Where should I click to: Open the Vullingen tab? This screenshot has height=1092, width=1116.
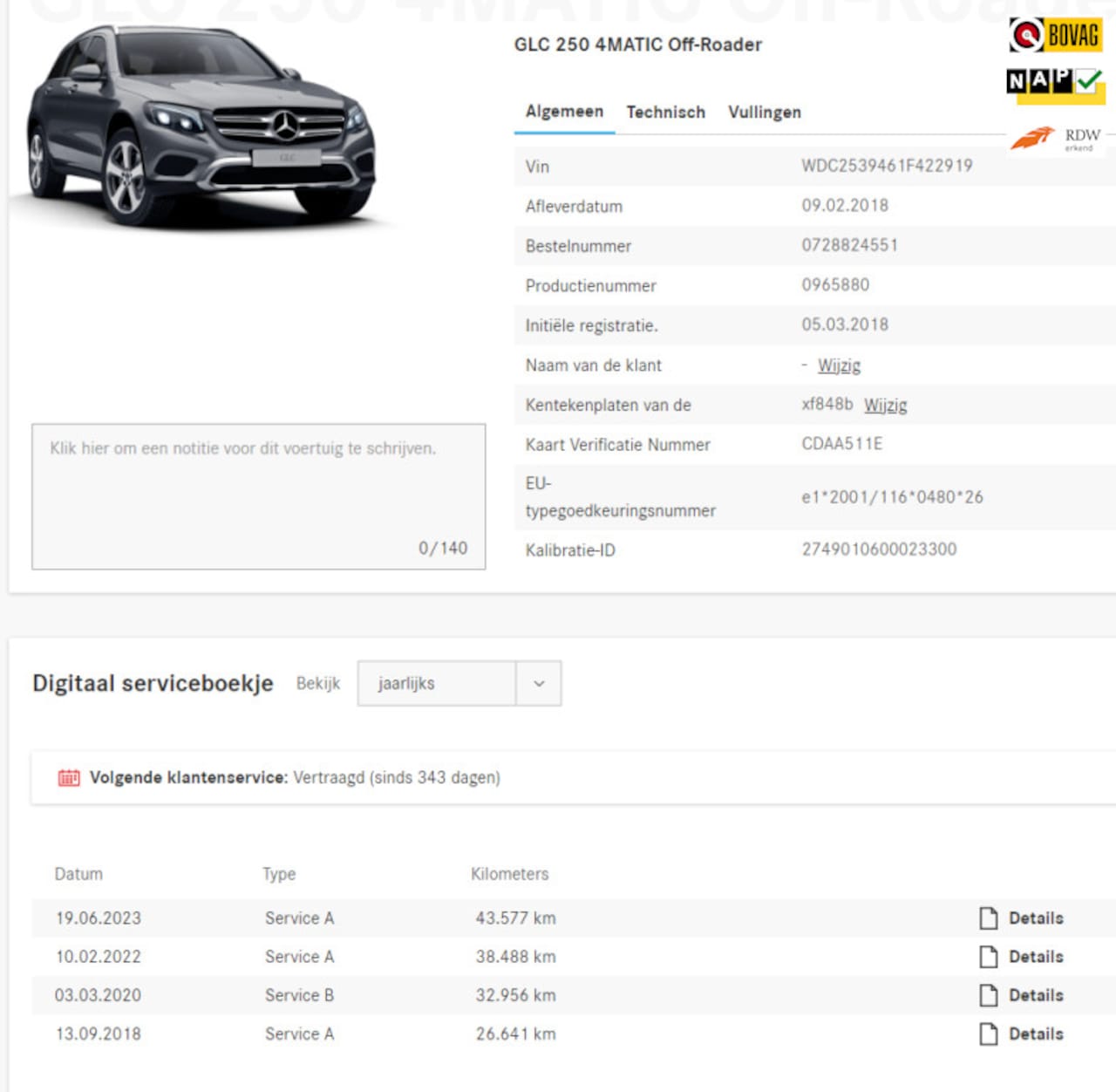765,113
